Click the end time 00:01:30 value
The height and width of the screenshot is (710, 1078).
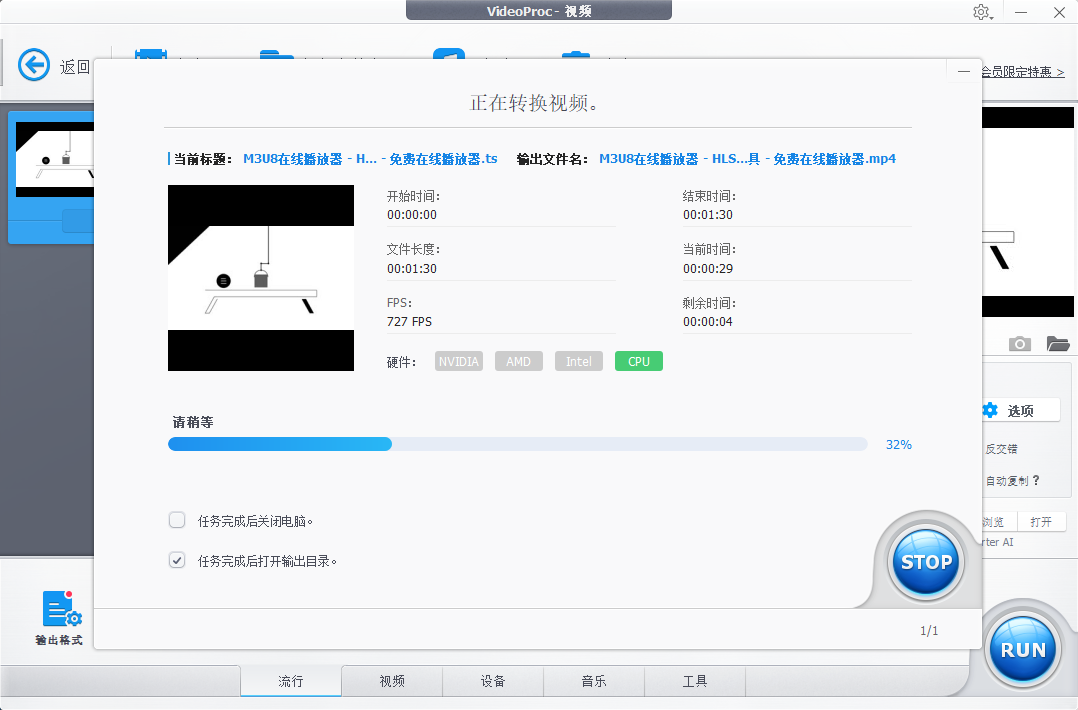click(x=707, y=215)
